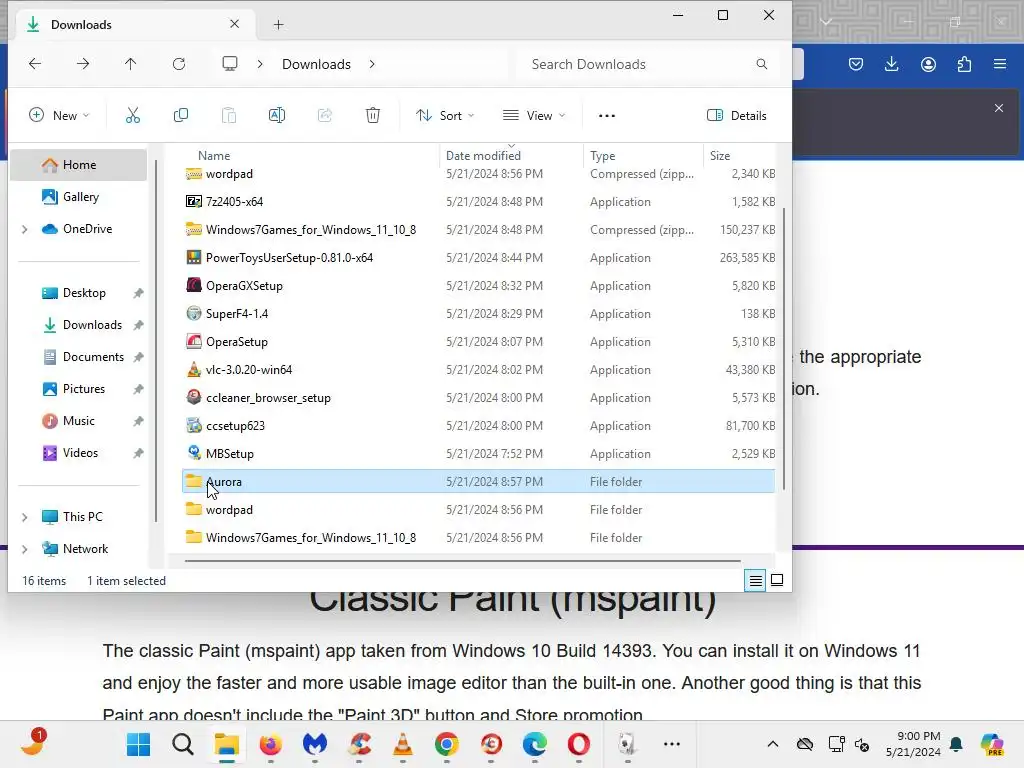Screen dimensions: 1024x768
Task: Click the Pocket icon in browser toolbar
Action: 856,64
